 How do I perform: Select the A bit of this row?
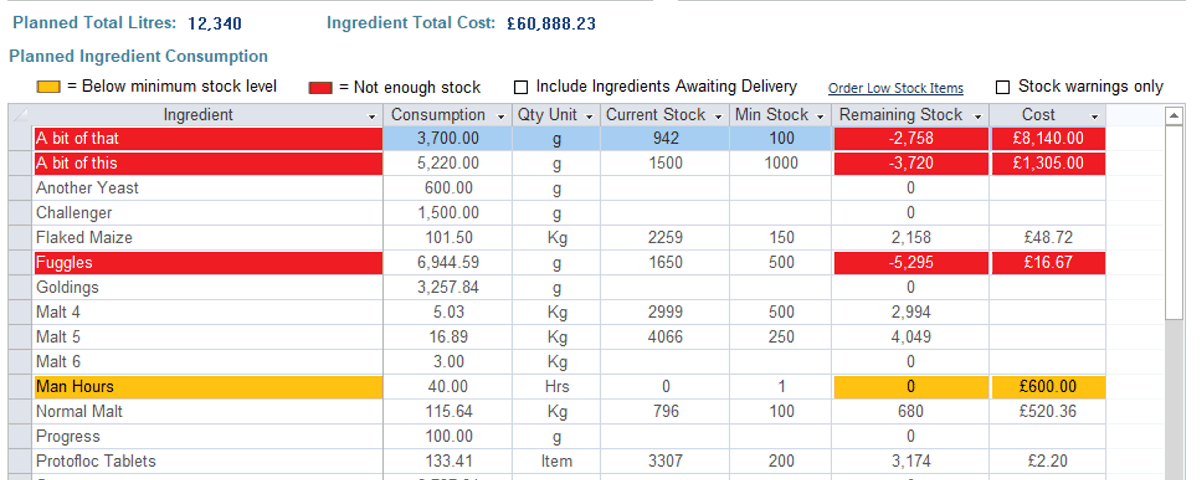click(208, 163)
